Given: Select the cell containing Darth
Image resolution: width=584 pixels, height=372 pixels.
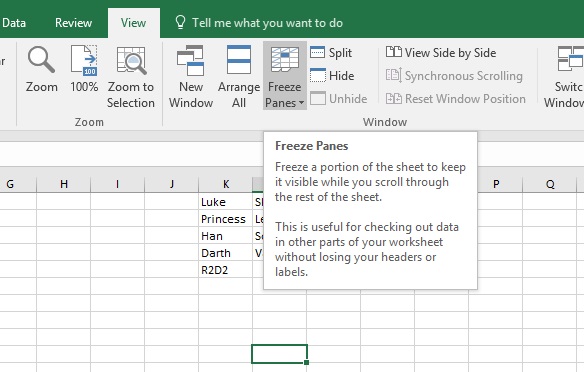Looking at the screenshot, I should point(226,253).
